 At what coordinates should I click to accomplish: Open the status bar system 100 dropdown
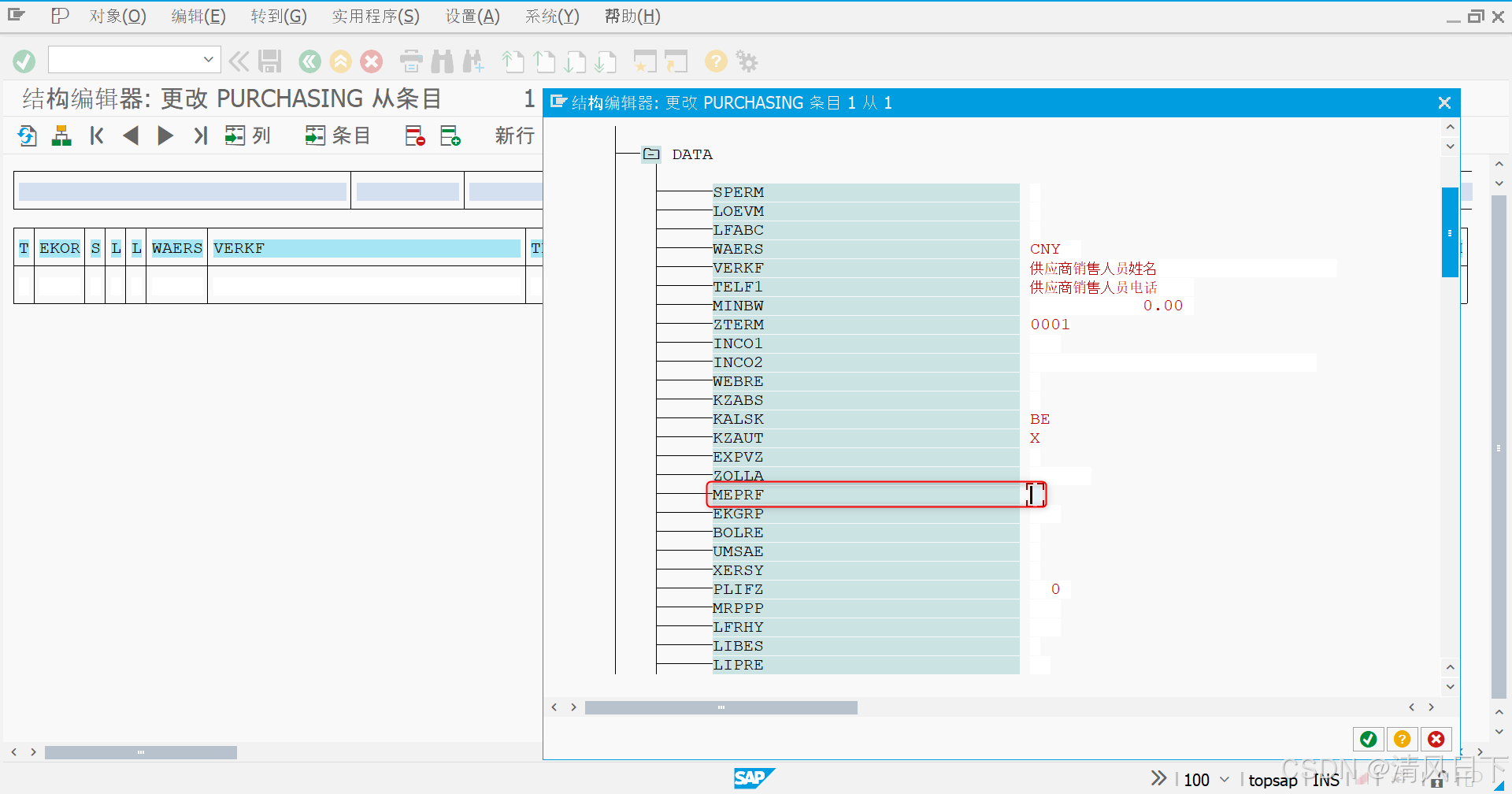1225,779
